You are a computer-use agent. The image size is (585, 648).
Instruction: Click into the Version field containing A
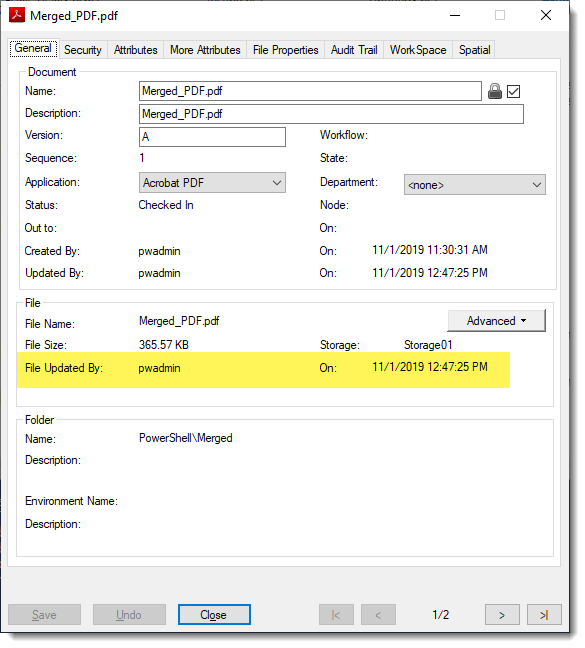point(212,137)
